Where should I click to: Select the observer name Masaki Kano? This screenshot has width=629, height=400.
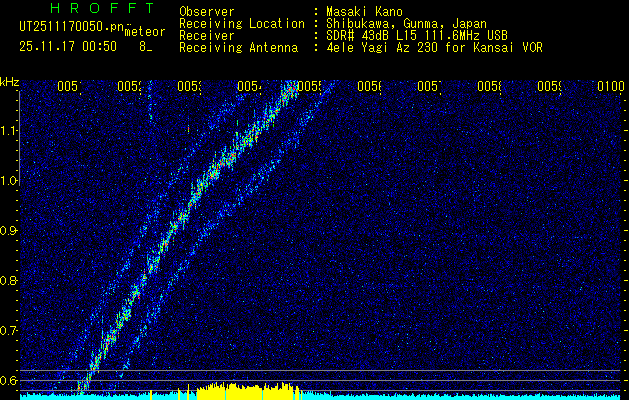(364, 12)
